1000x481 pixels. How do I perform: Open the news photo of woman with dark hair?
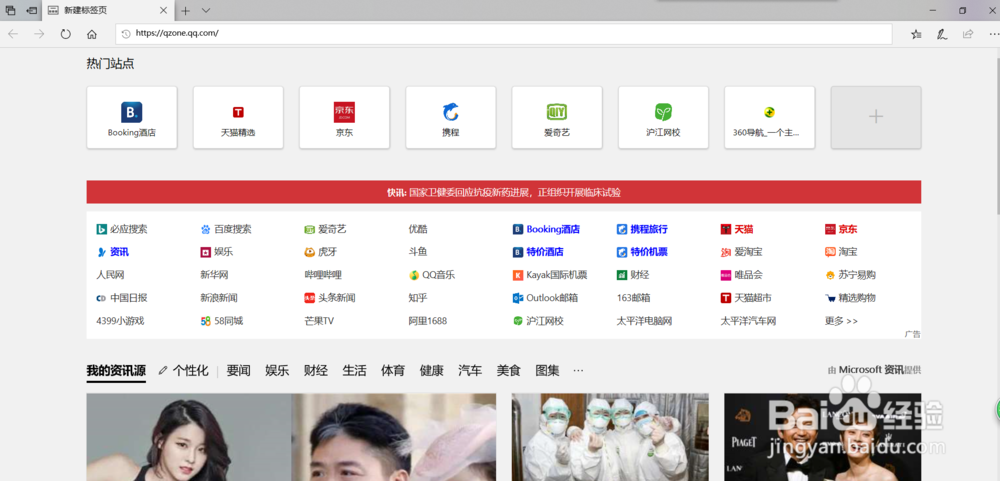click(189, 437)
